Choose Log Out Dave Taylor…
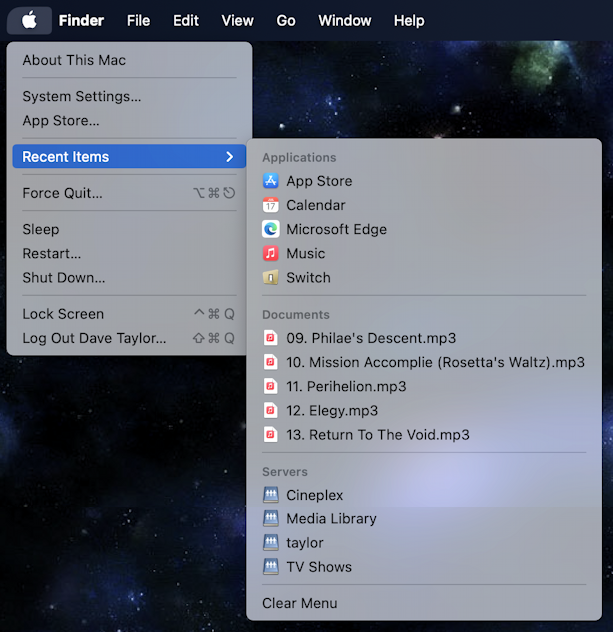Image resolution: width=613 pixels, height=632 pixels. click(129, 338)
